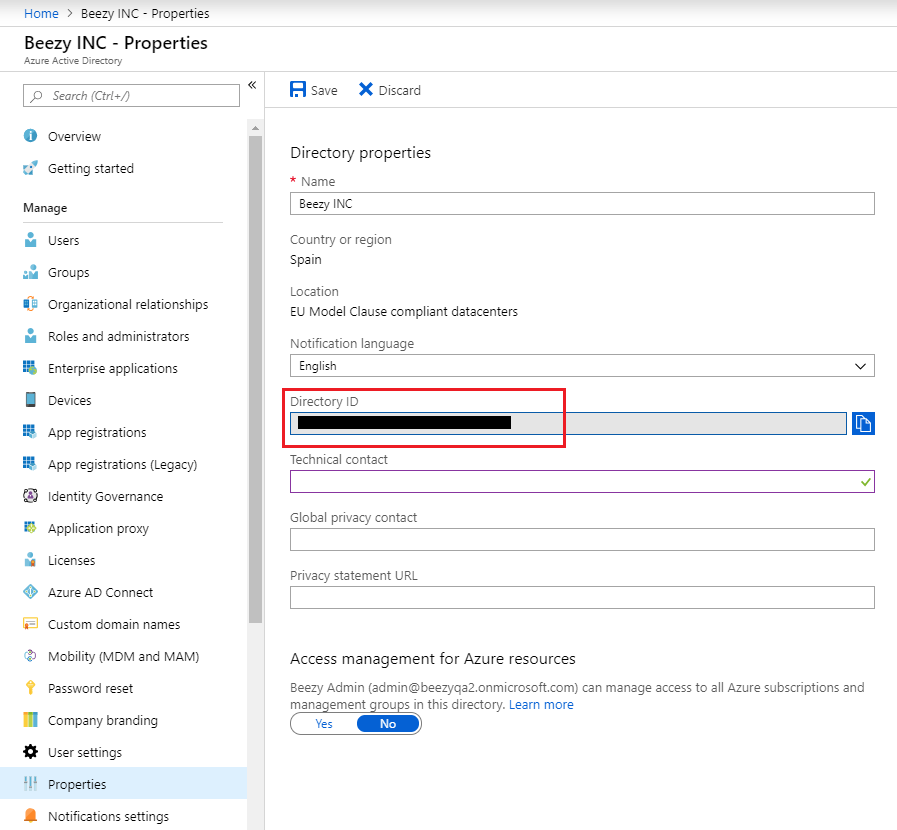The width and height of the screenshot is (897, 830).
Task: Open Overview menu item
Action: coord(74,136)
